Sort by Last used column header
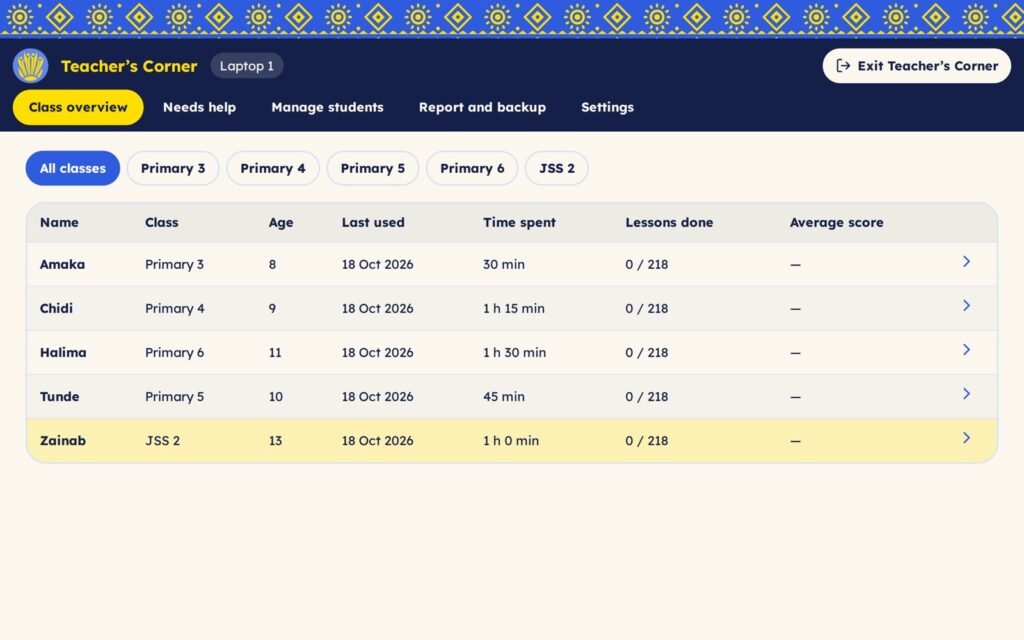 (x=373, y=223)
